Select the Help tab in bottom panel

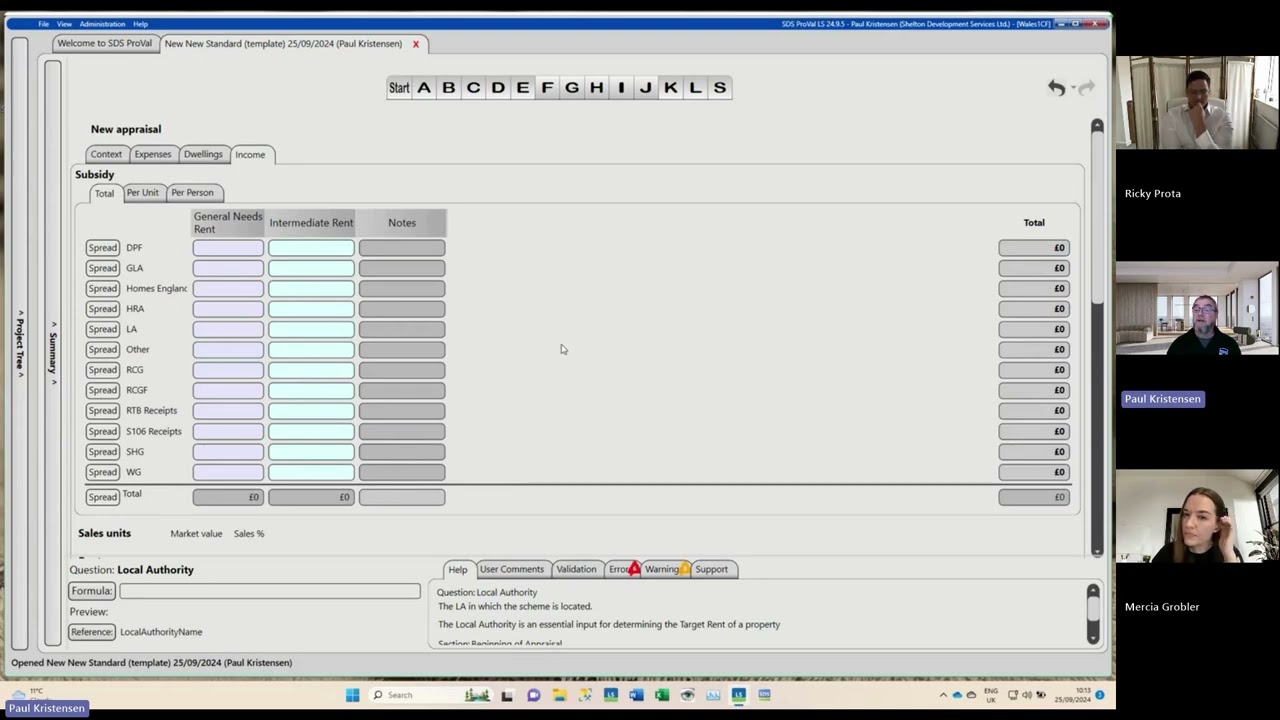click(x=457, y=570)
